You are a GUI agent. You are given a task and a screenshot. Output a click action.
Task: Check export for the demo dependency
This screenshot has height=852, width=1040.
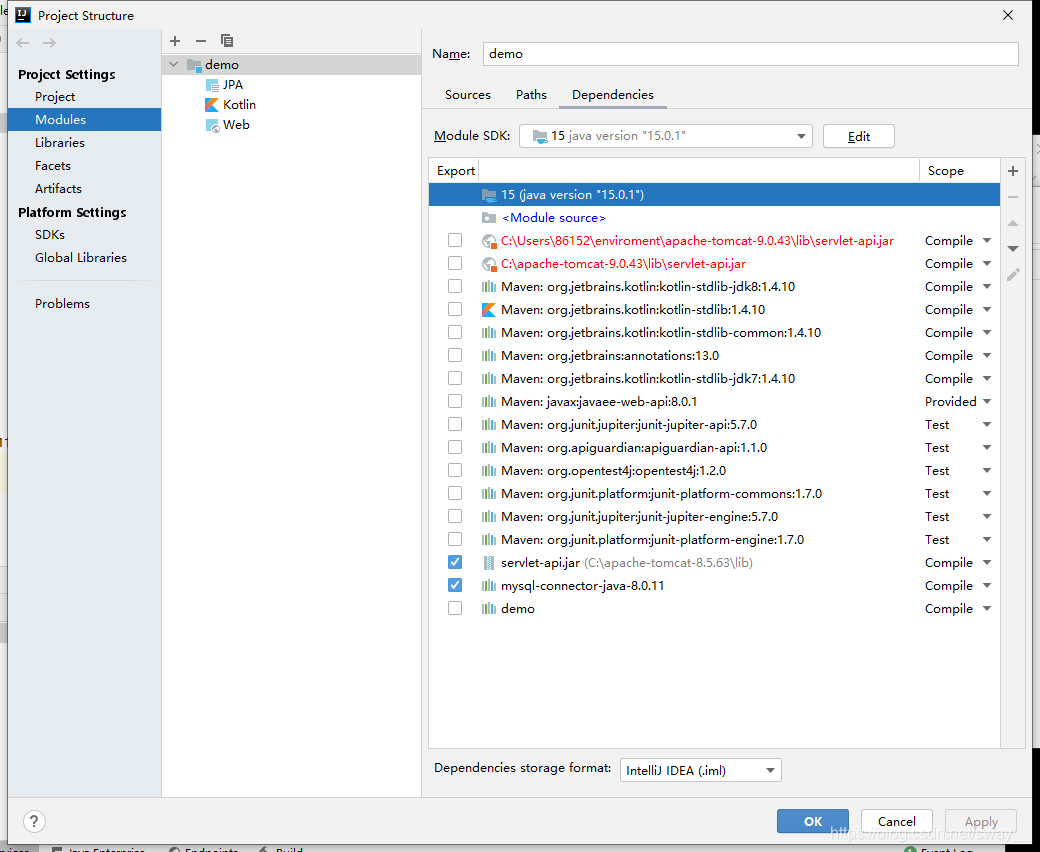click(455, 608)
